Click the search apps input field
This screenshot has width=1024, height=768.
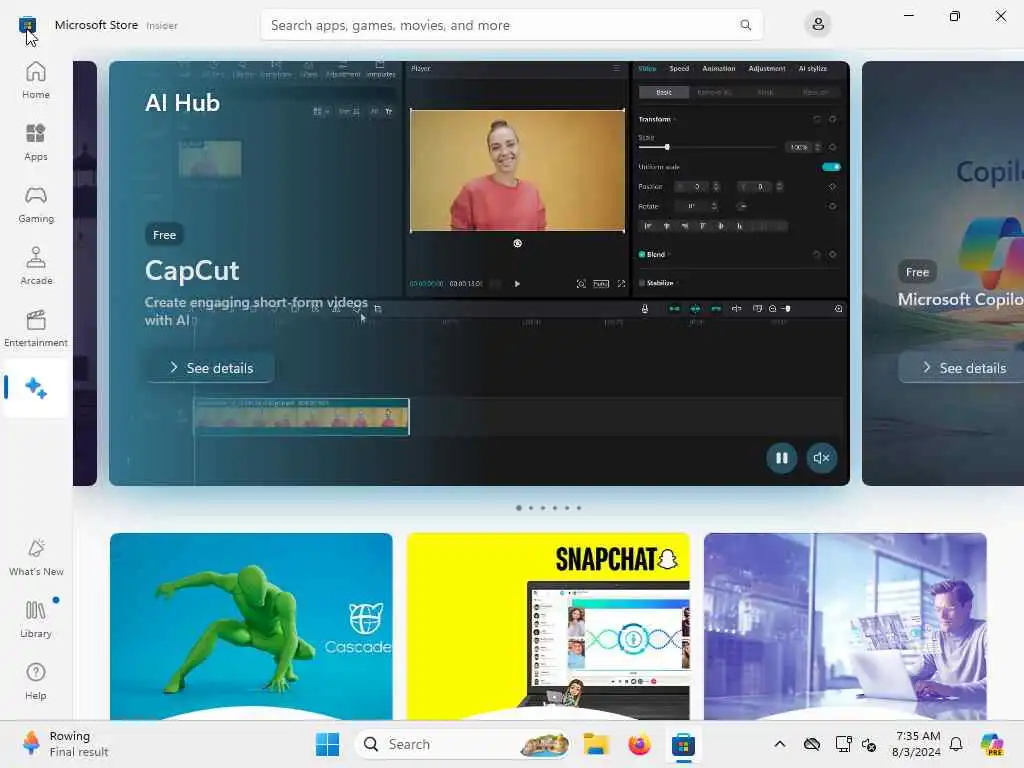(511, 25)
